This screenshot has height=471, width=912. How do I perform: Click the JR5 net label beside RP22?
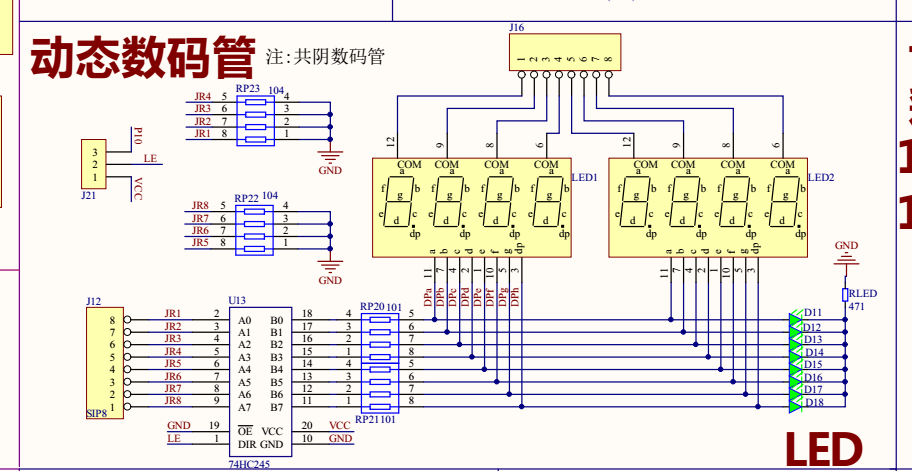point(201,243)
